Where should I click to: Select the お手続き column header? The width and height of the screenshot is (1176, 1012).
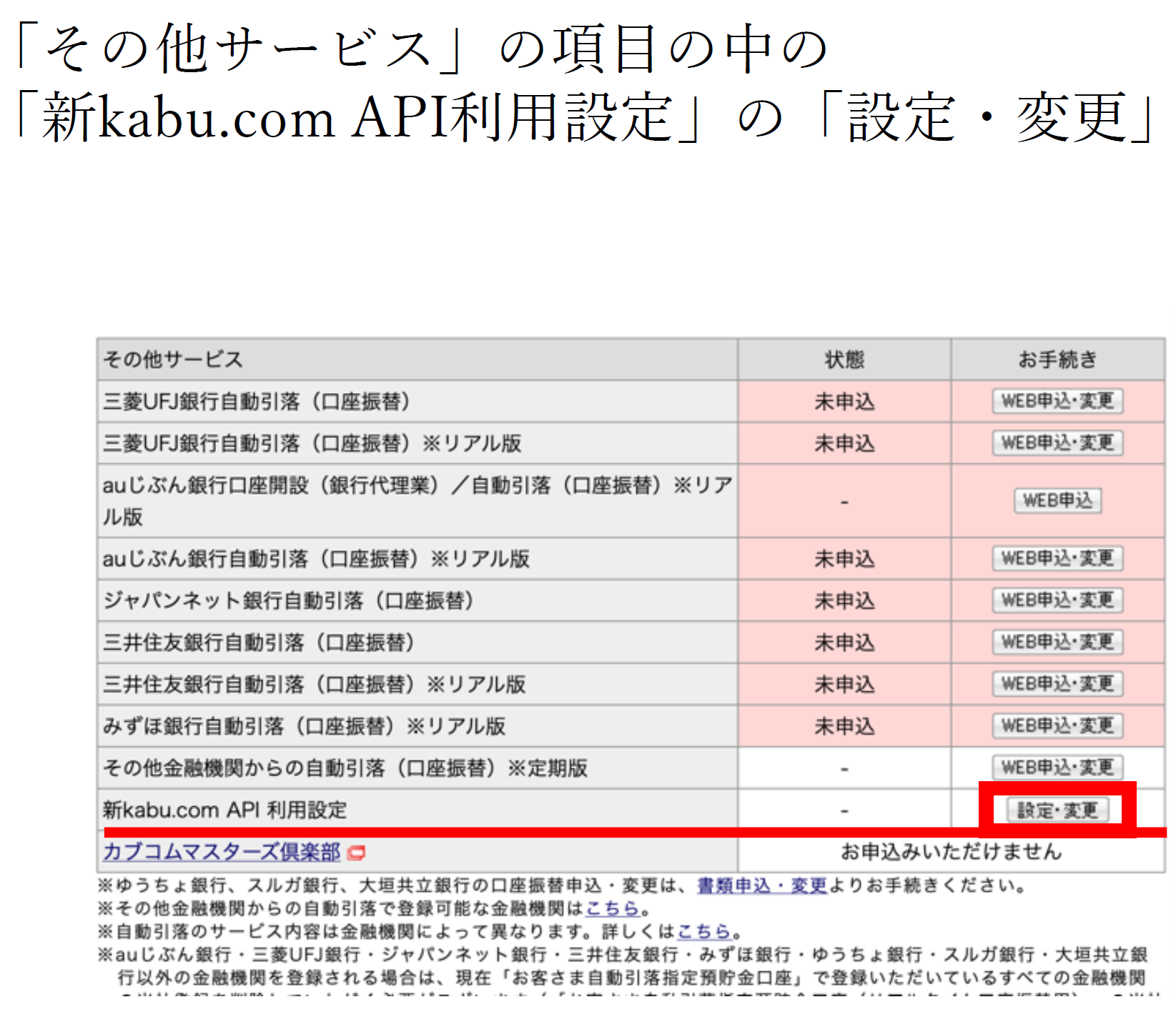pyautogui.click(x=1058, y=359)
